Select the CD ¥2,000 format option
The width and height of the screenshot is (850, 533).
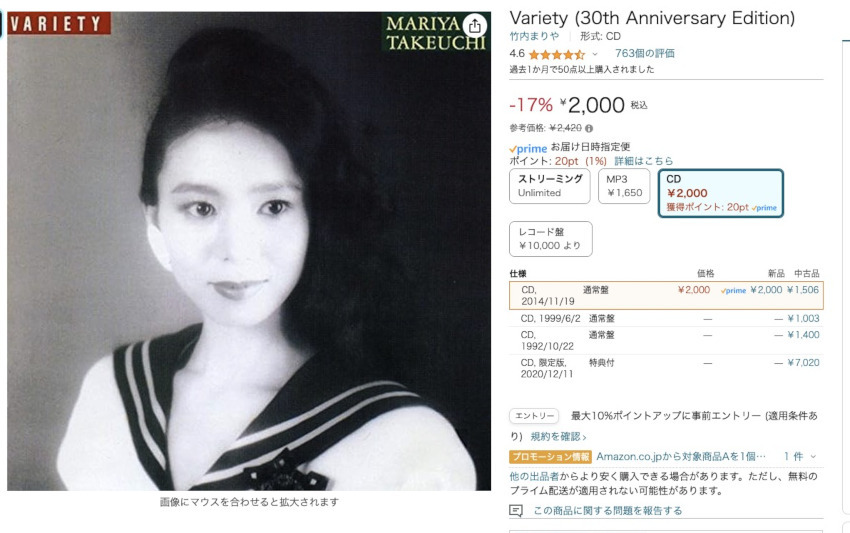tap(721, 193)
